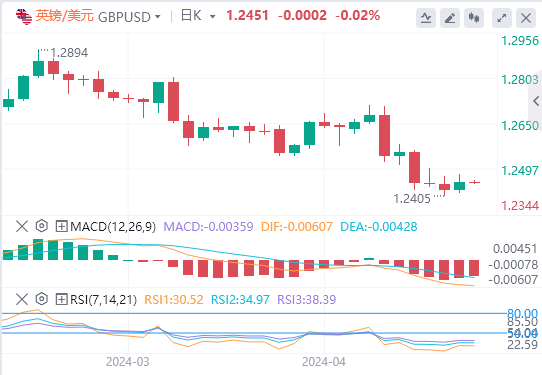Toggle the RSI panel expand box

62,299
